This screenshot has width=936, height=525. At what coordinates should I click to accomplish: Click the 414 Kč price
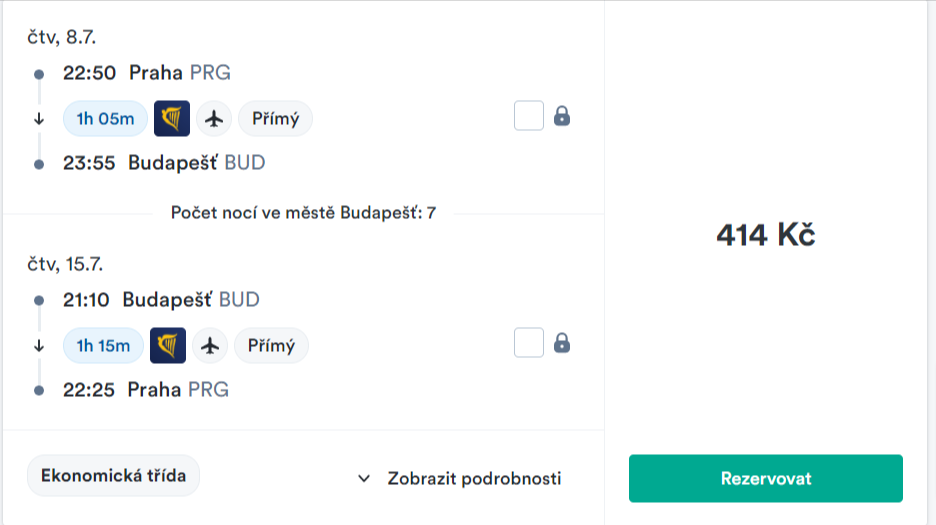(766, 235)
